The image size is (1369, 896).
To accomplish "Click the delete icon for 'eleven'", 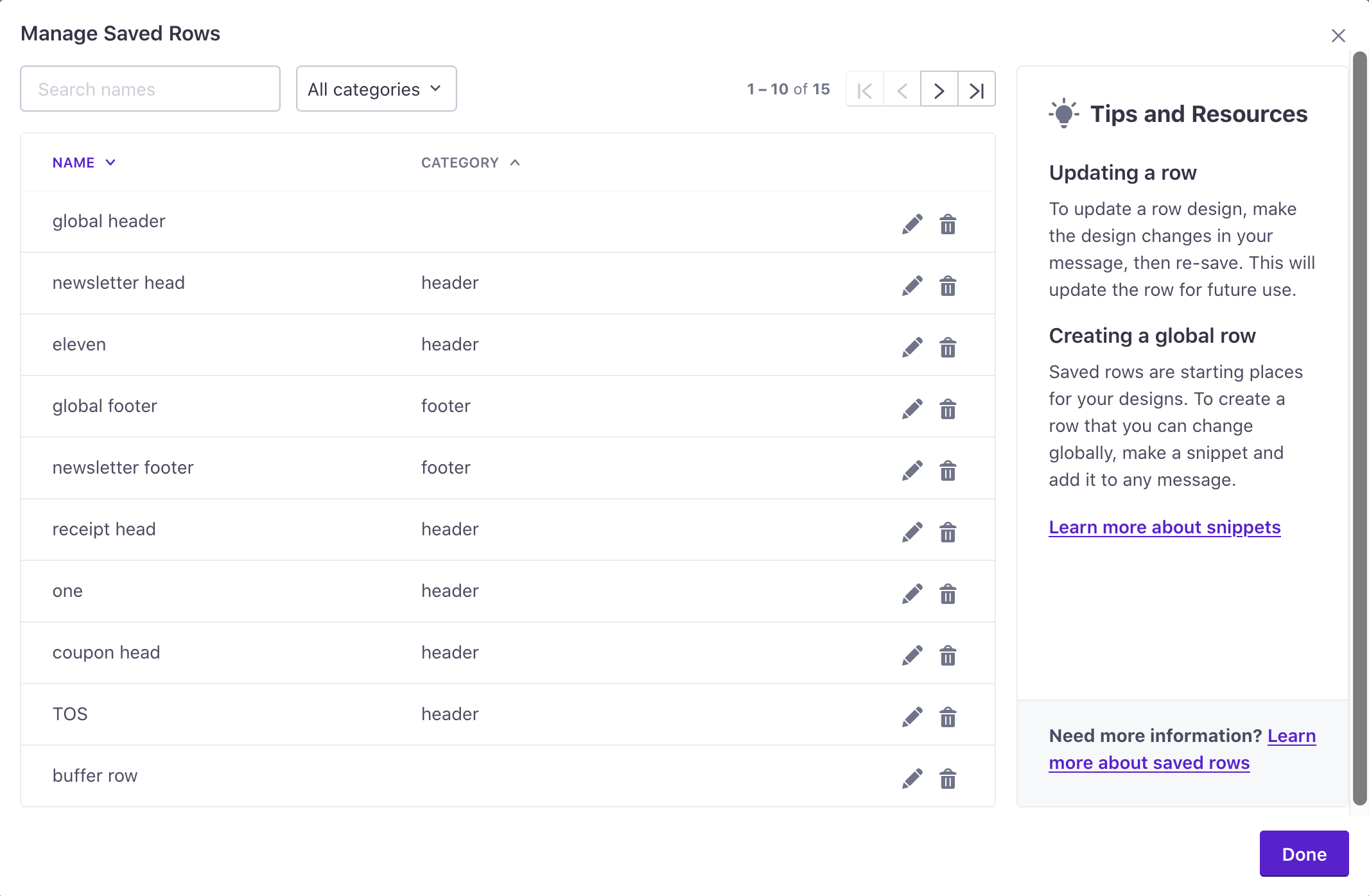I will click(x=947, y=347).
